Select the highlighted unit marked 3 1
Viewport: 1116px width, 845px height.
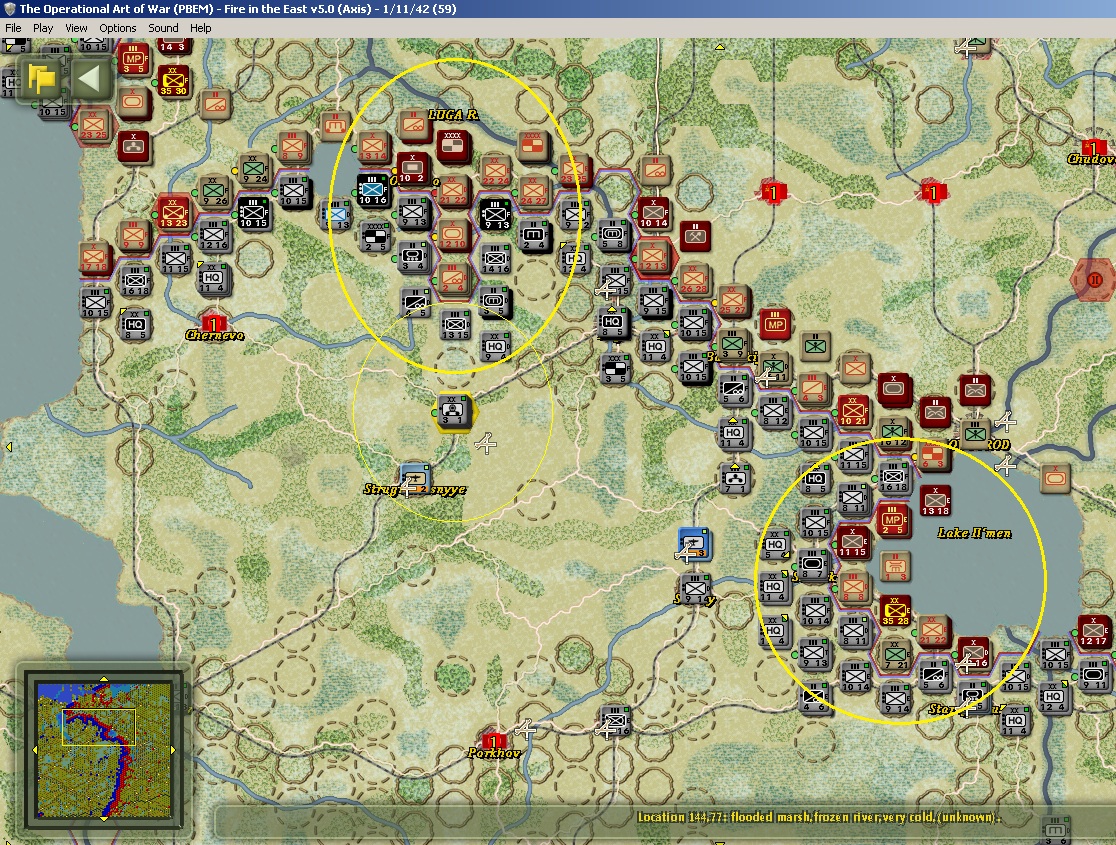453,411
